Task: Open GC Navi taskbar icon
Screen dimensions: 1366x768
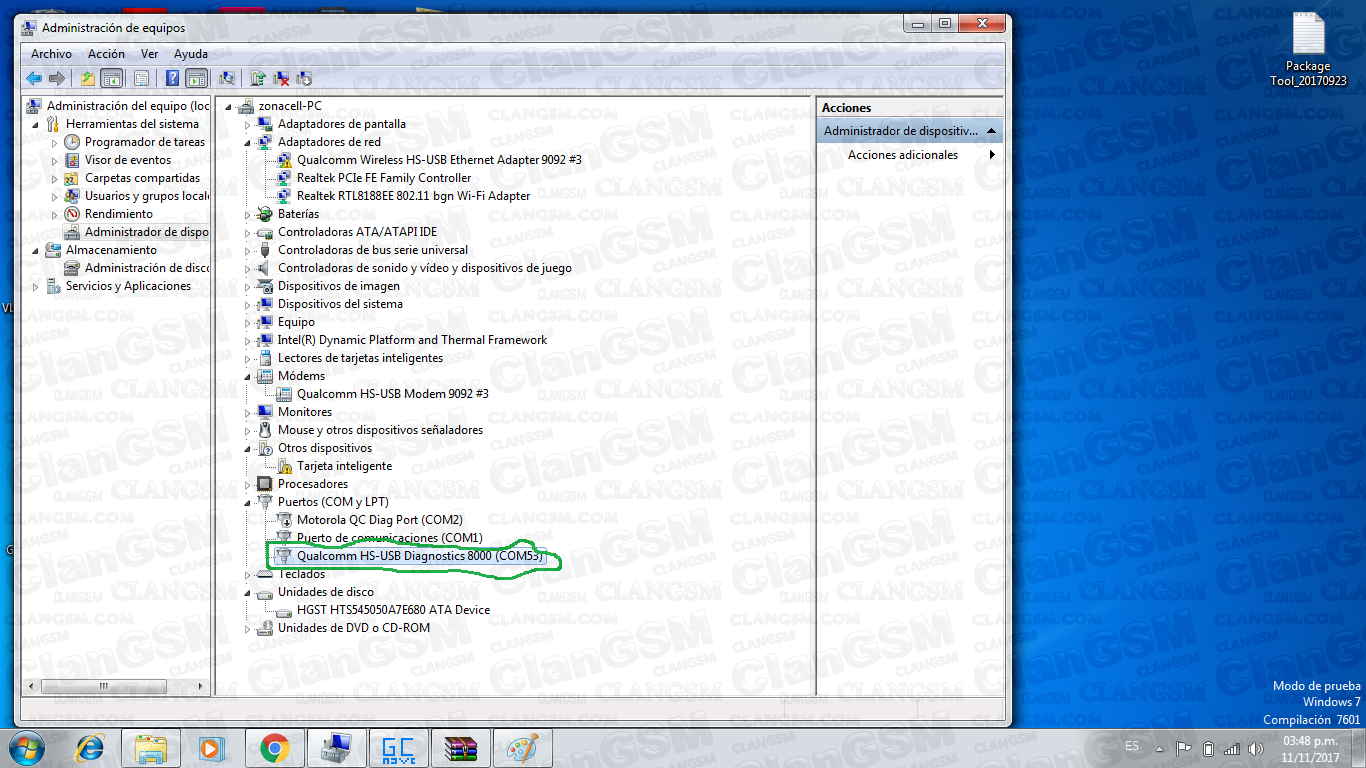Action: pos(399,748)
